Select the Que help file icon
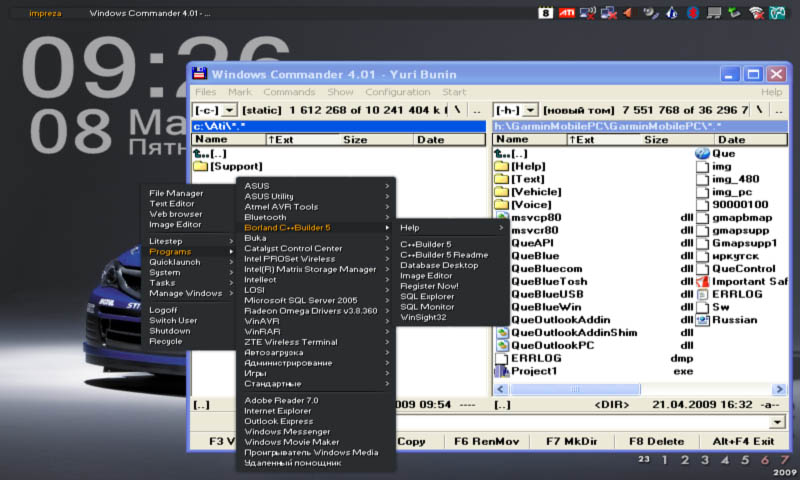The width and height of the screenshot is (800, 480). [701, 154]
